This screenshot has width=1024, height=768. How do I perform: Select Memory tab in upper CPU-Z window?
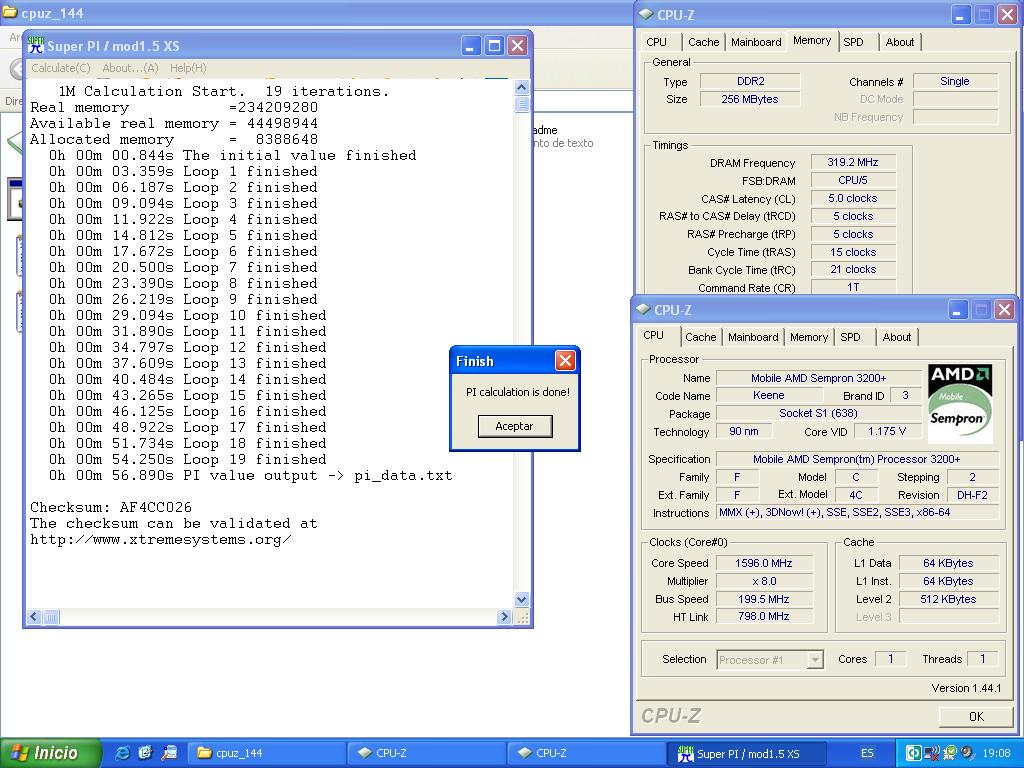click(x=812, y=40)
